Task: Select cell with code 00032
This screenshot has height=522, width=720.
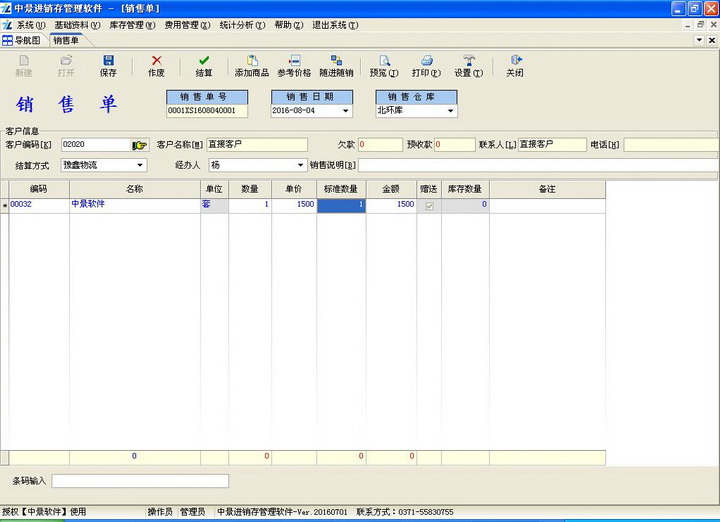Action: 39,205
